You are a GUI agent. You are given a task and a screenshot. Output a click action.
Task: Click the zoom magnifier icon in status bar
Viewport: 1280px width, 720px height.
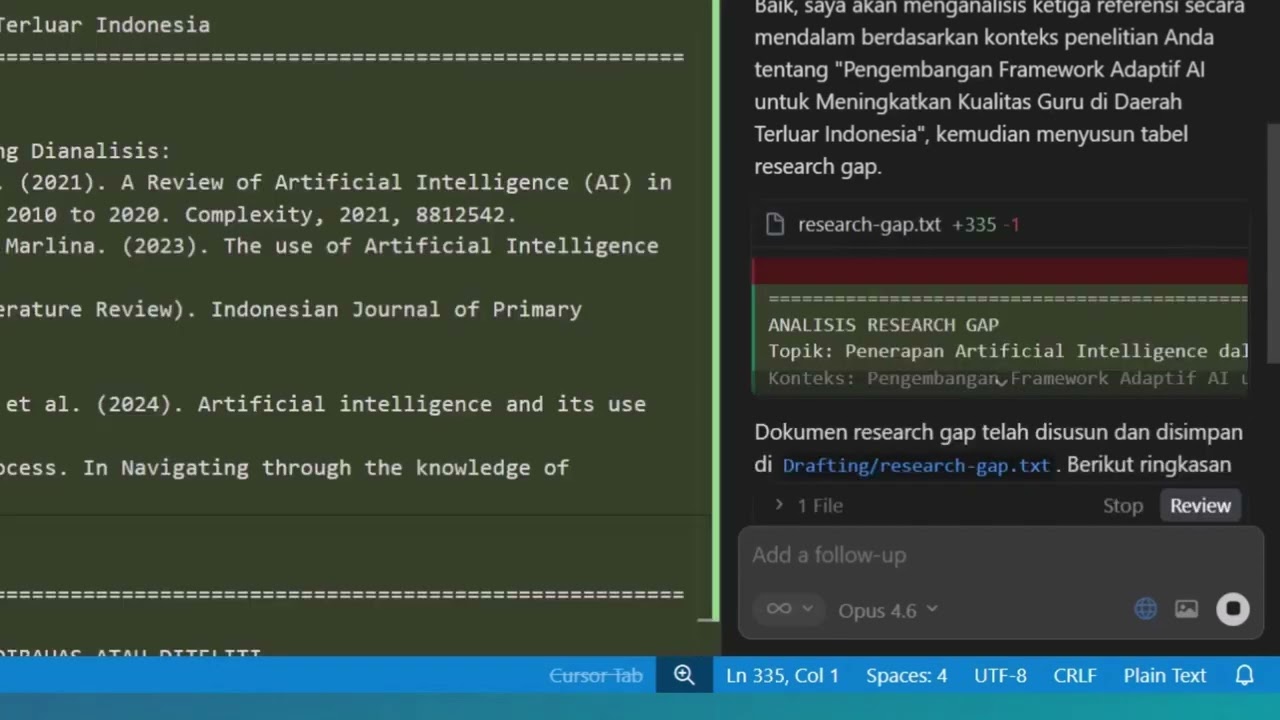[x=684, y=675]
